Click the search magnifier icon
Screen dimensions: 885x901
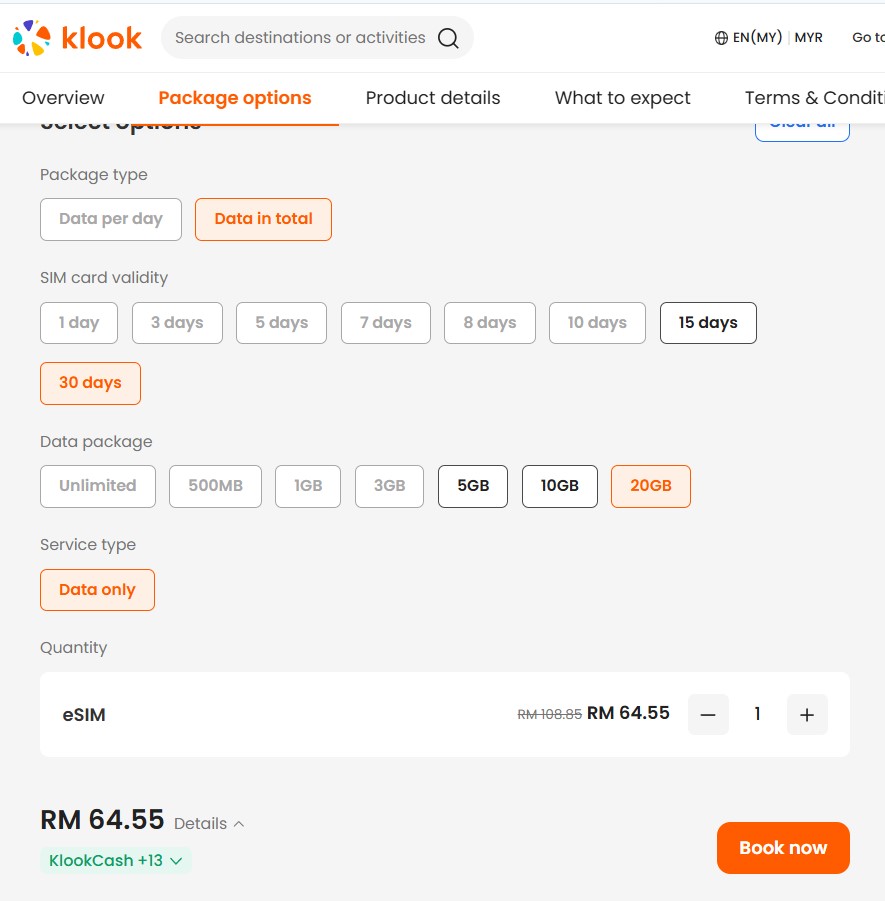tap(448, 38)
